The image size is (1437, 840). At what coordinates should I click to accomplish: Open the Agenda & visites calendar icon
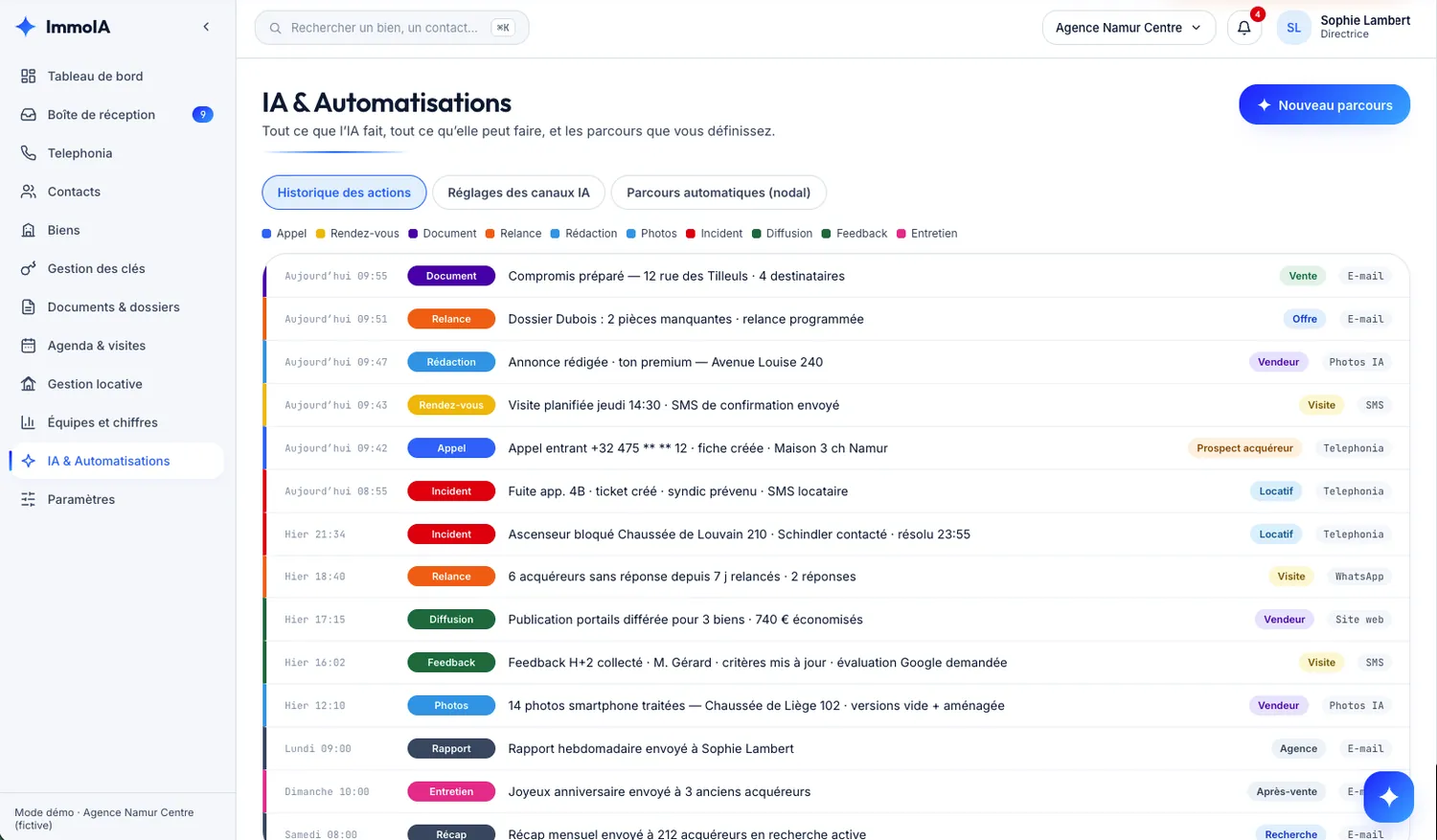click(x=29, y=346)
